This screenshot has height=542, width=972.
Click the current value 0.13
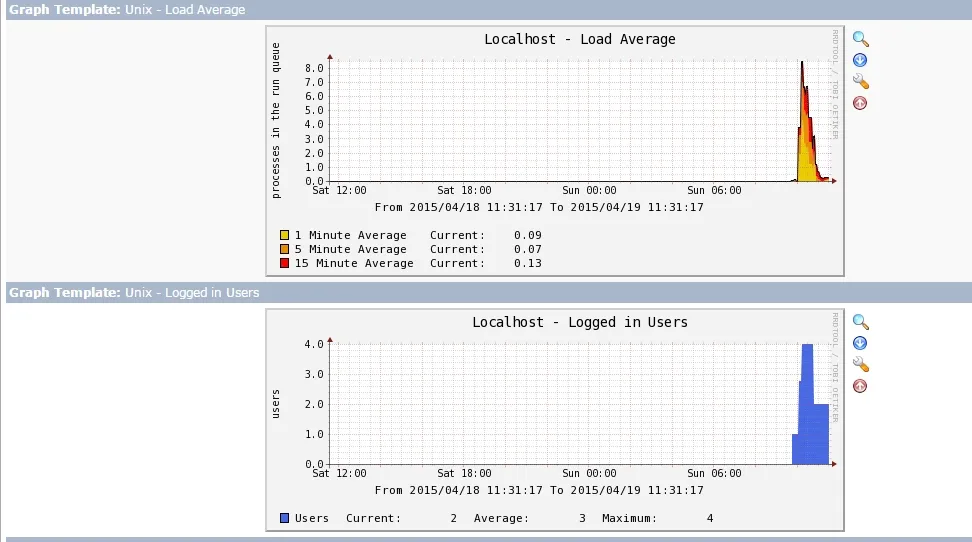(528, 263)
